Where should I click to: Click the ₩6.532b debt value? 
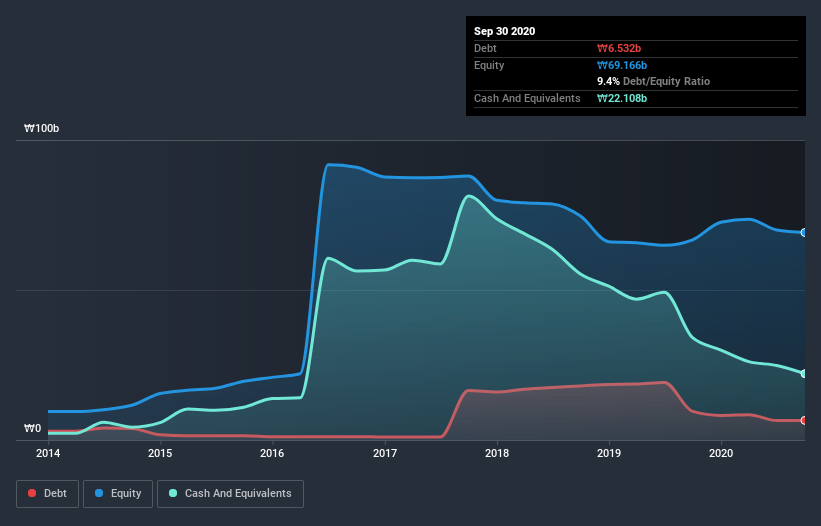pos(619,48)
